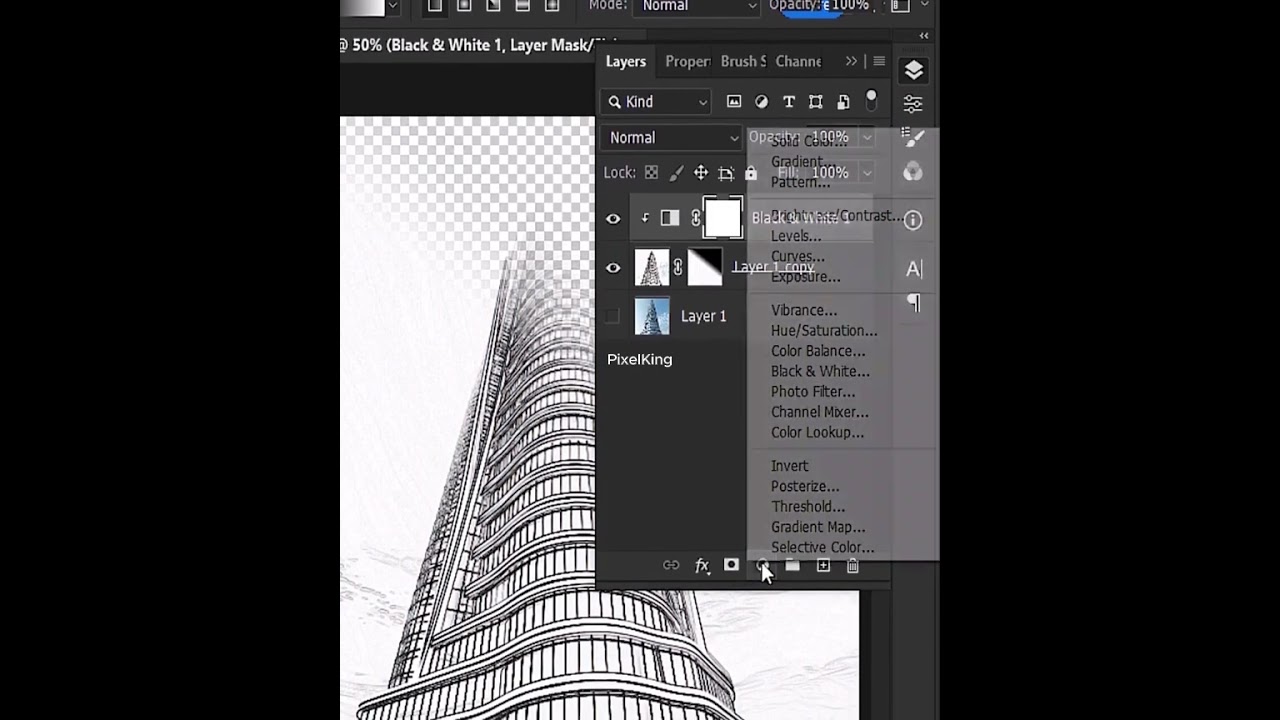Filter layers by shape layers icon
The image size is (1280, 720).
click(x=815, y=102)
